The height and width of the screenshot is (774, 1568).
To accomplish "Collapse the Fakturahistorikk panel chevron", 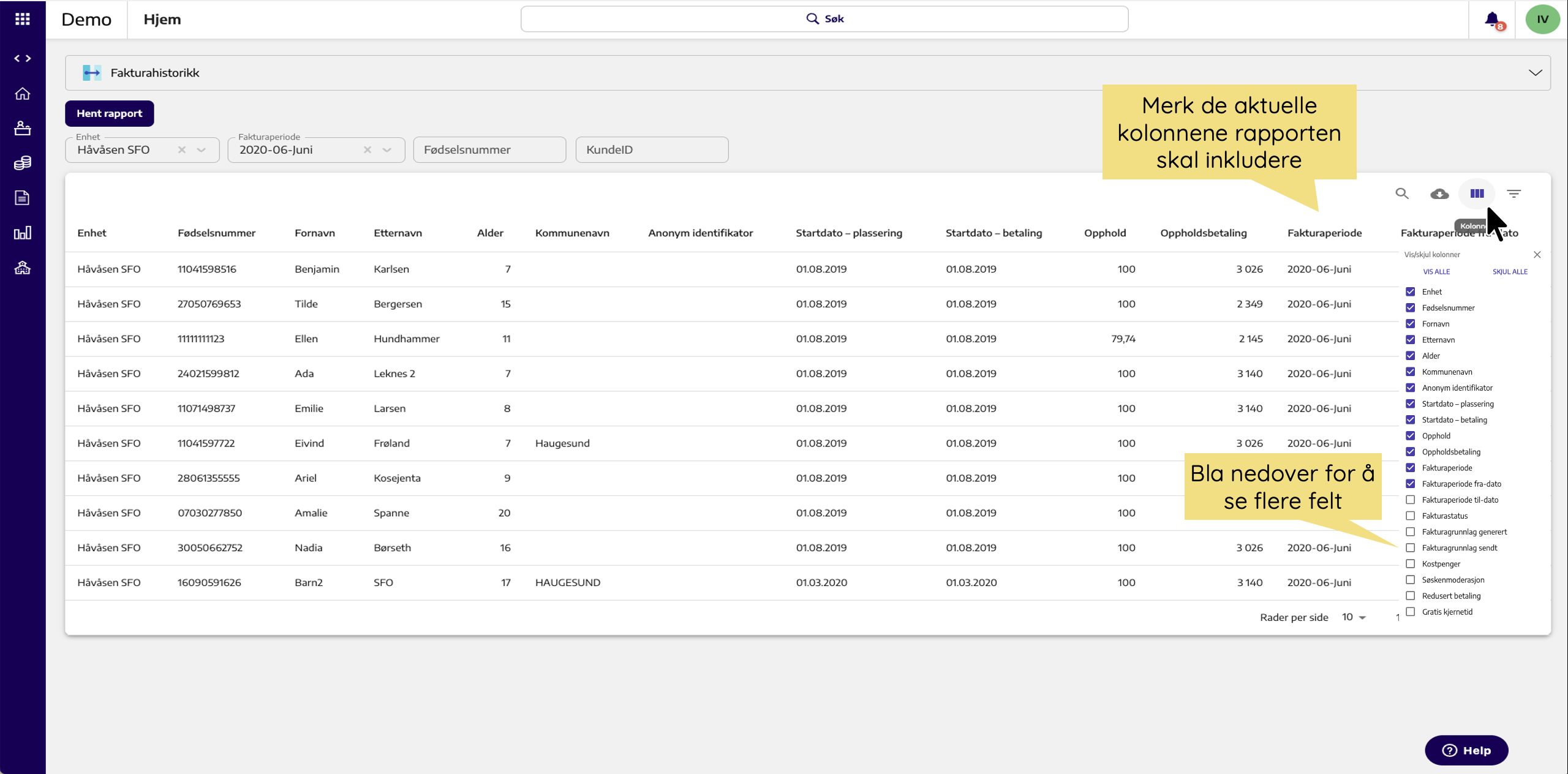I will 1535,73.
